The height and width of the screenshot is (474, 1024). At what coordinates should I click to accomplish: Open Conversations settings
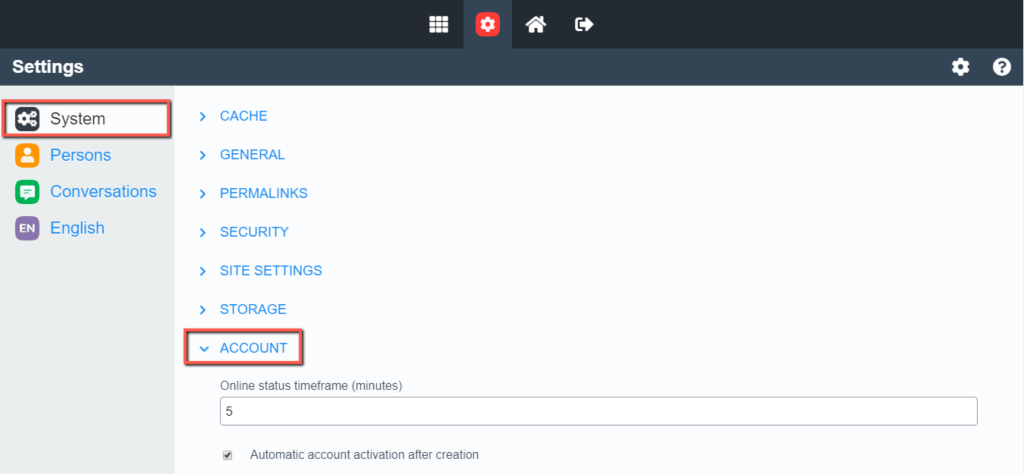coord(103,192)
